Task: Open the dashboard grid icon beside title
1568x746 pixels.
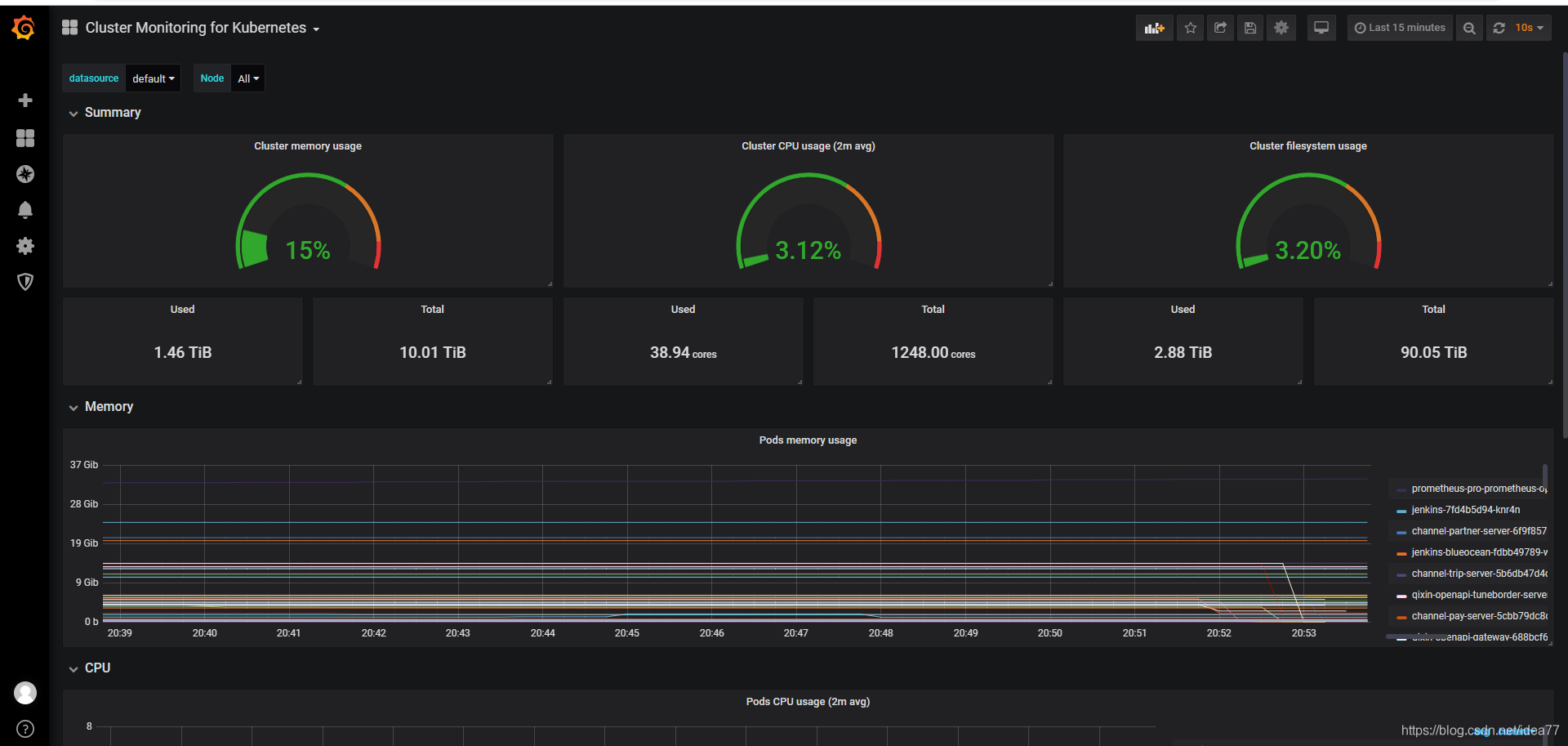Action: [70, 28]
